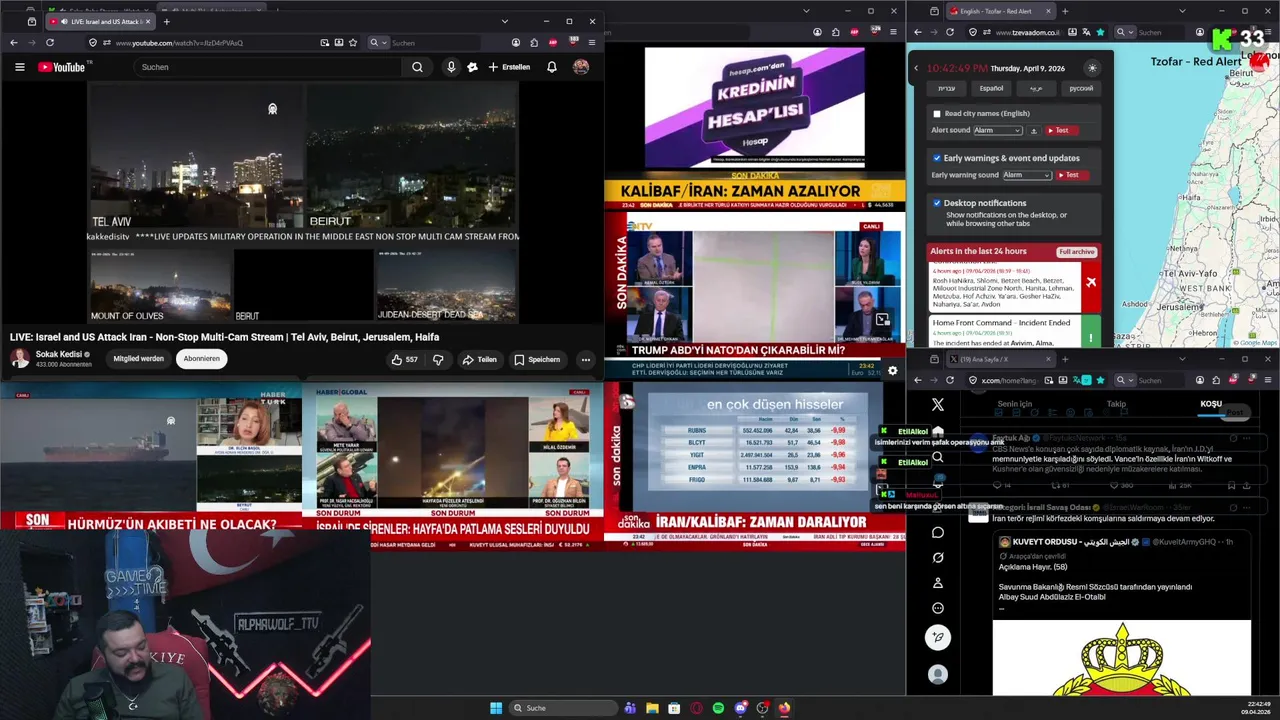Test the Early warning sound
The height and width of the screenshot is (720, 1280).
coord(1072,175)
